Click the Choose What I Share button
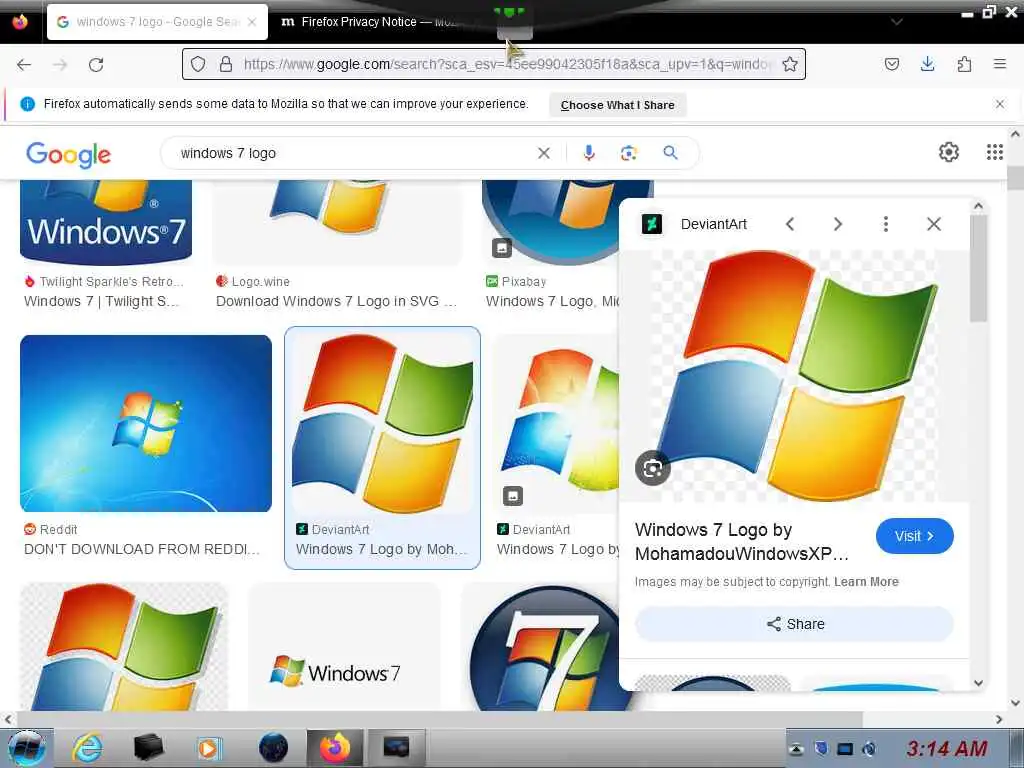The image size is (1024, 768). pos(617,104)
